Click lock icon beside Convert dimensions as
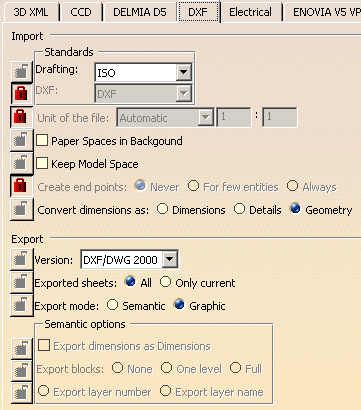The height and width of the screenshot is (410, 361). [x=22, y=209]
